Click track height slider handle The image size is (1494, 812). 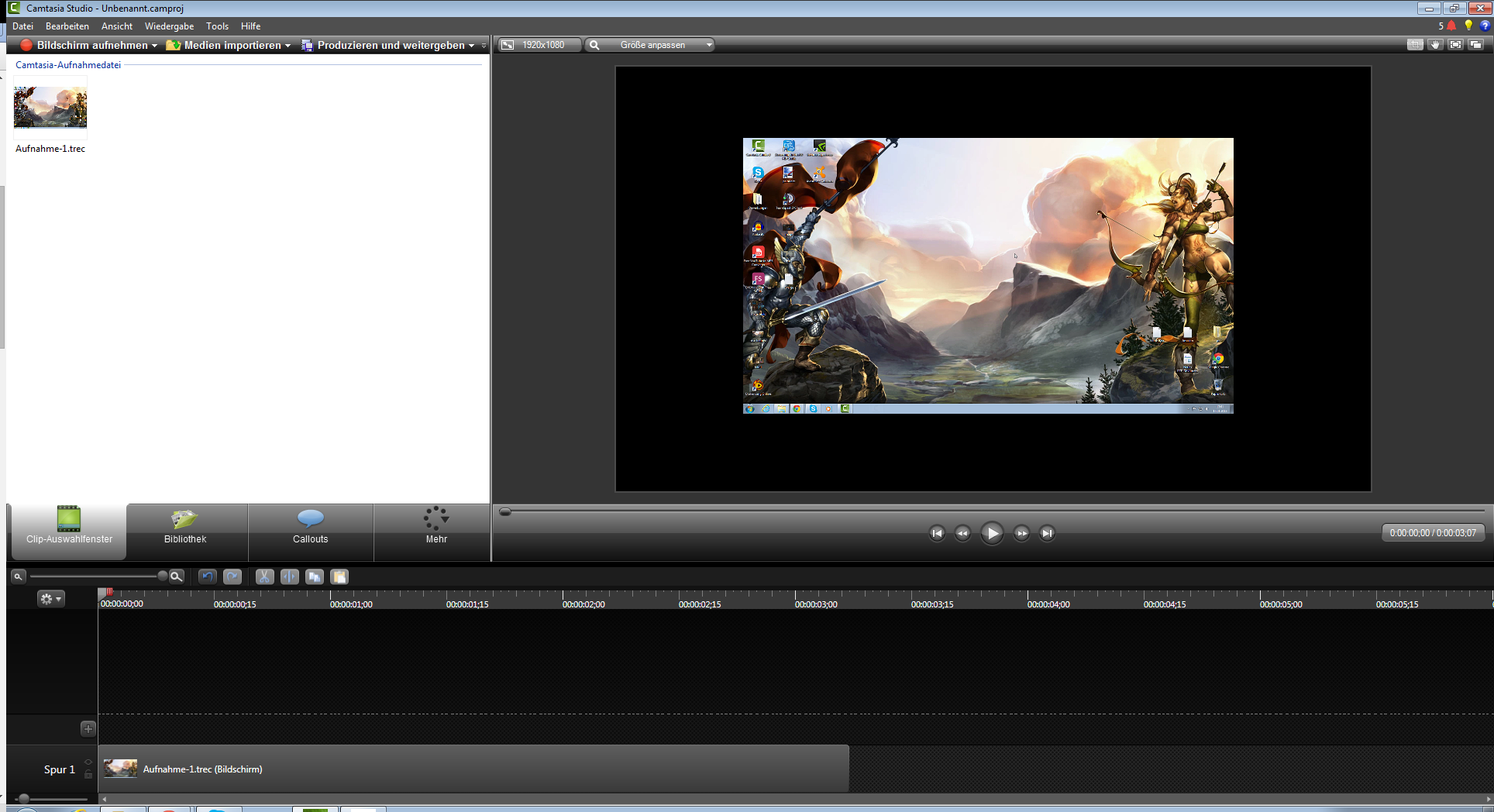point(24,798)
